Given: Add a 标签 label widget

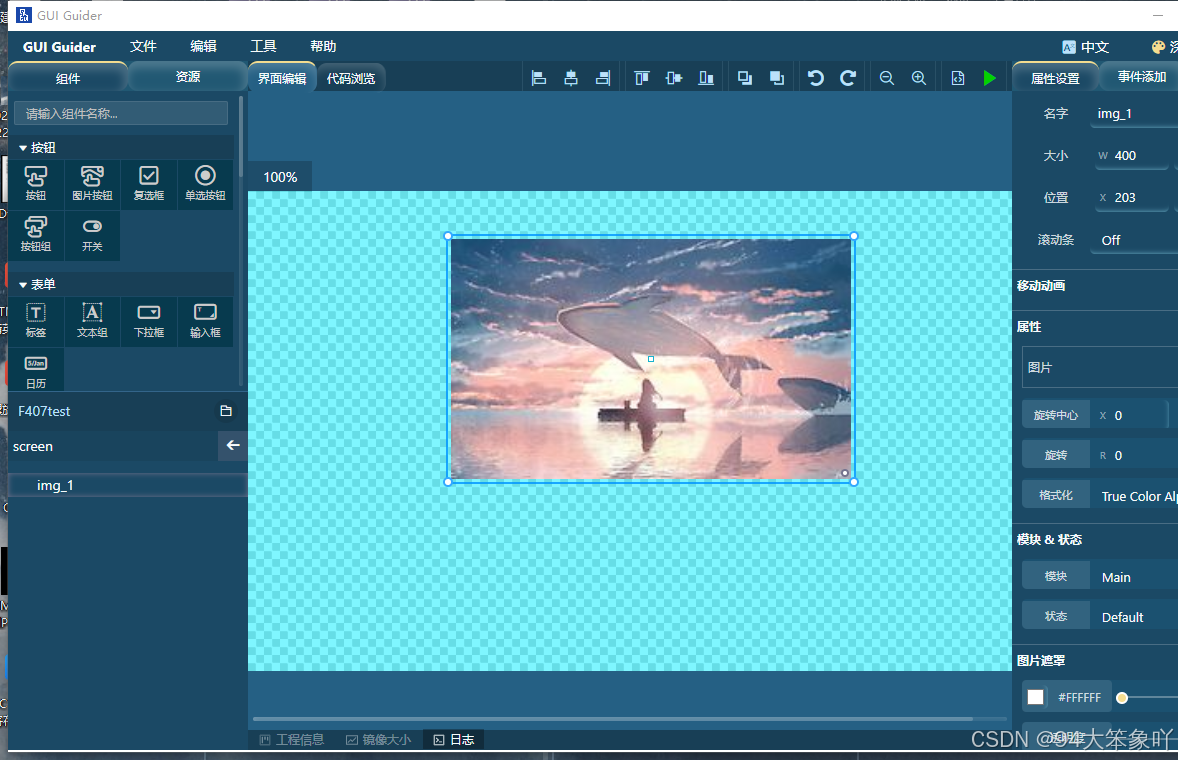Looking at the screenshot, I should (x=35, y=321).
